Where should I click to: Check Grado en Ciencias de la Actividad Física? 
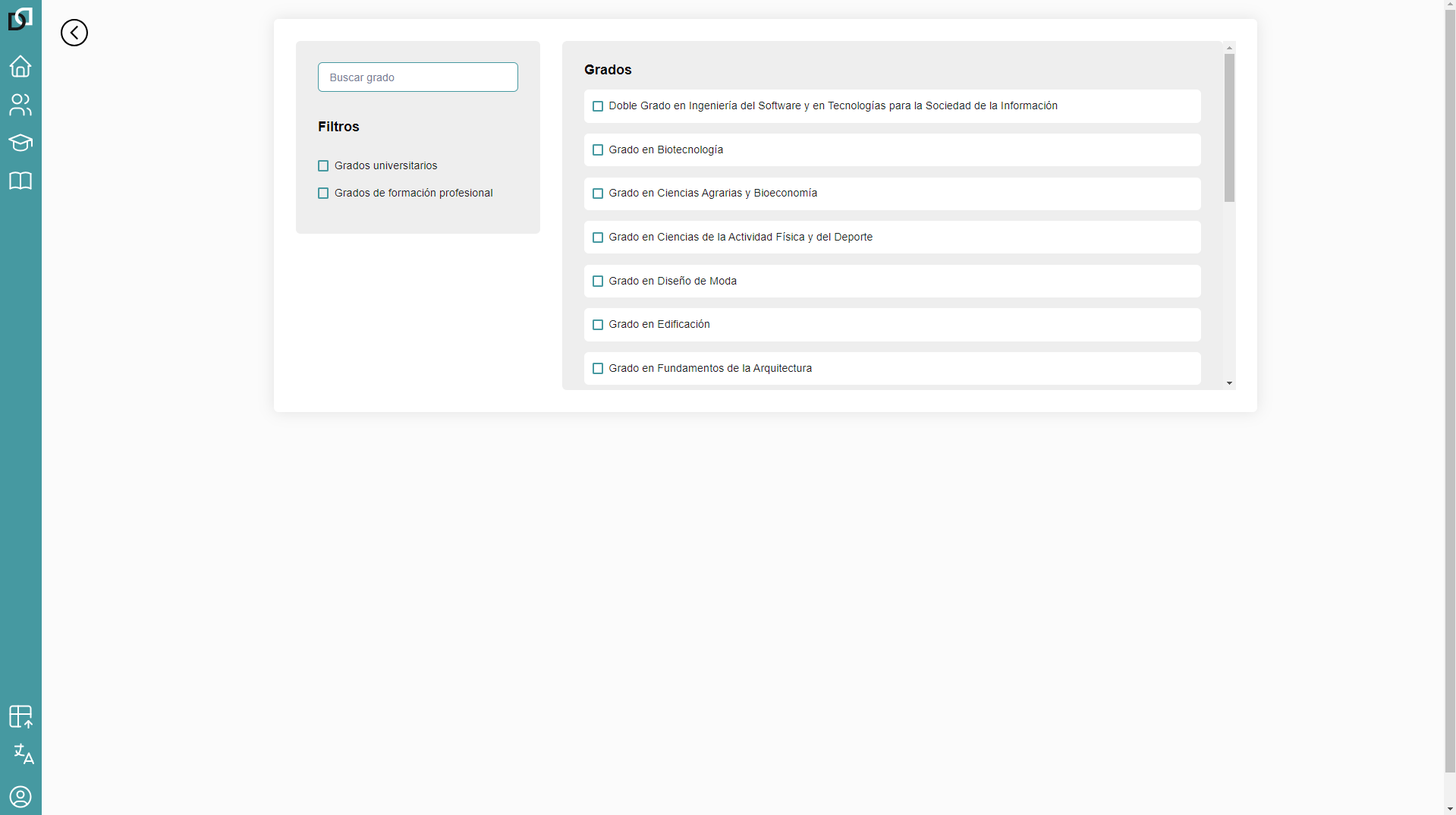pos(598,238)
